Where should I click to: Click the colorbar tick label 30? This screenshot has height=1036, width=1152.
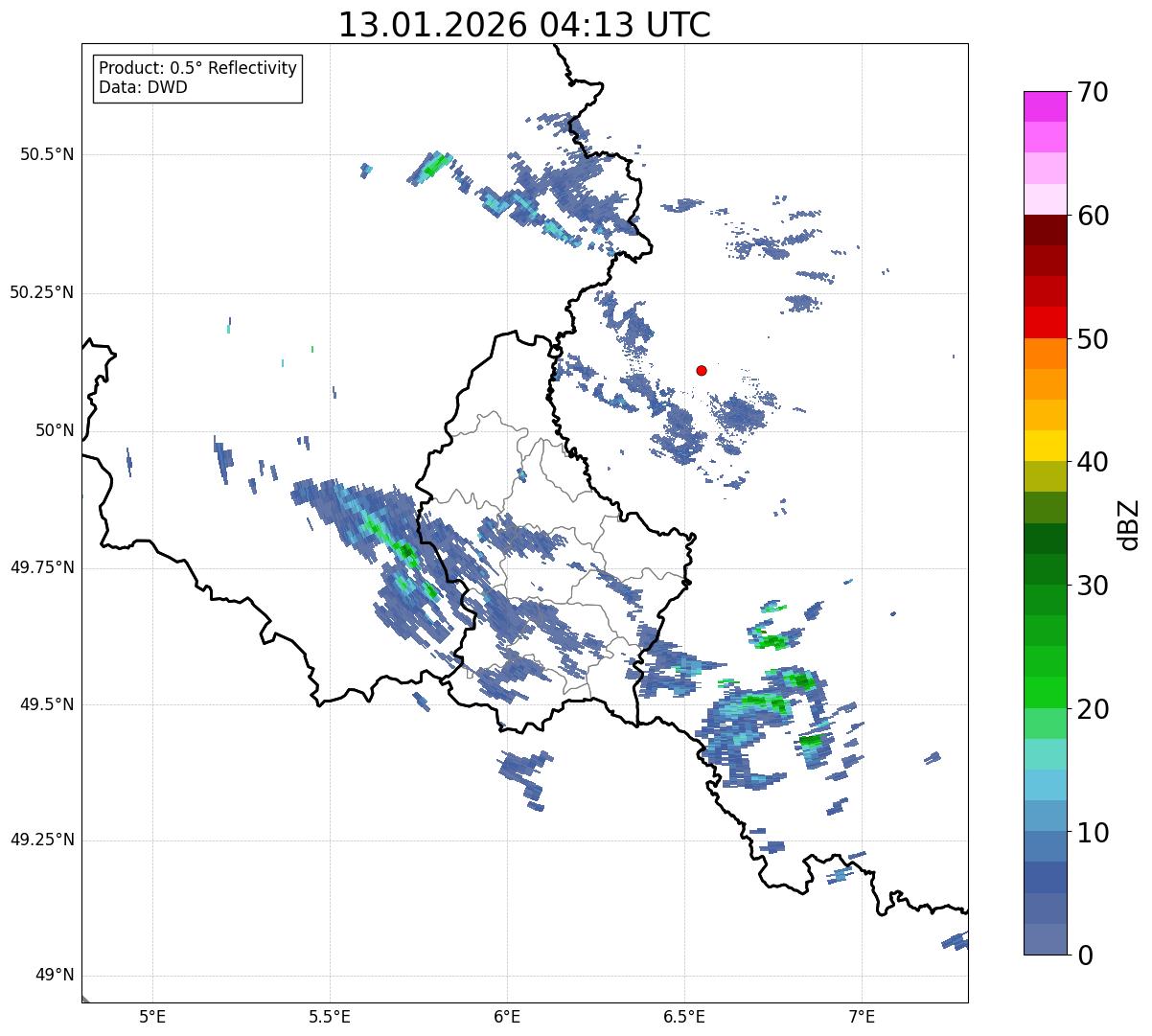coord(1093,586)
